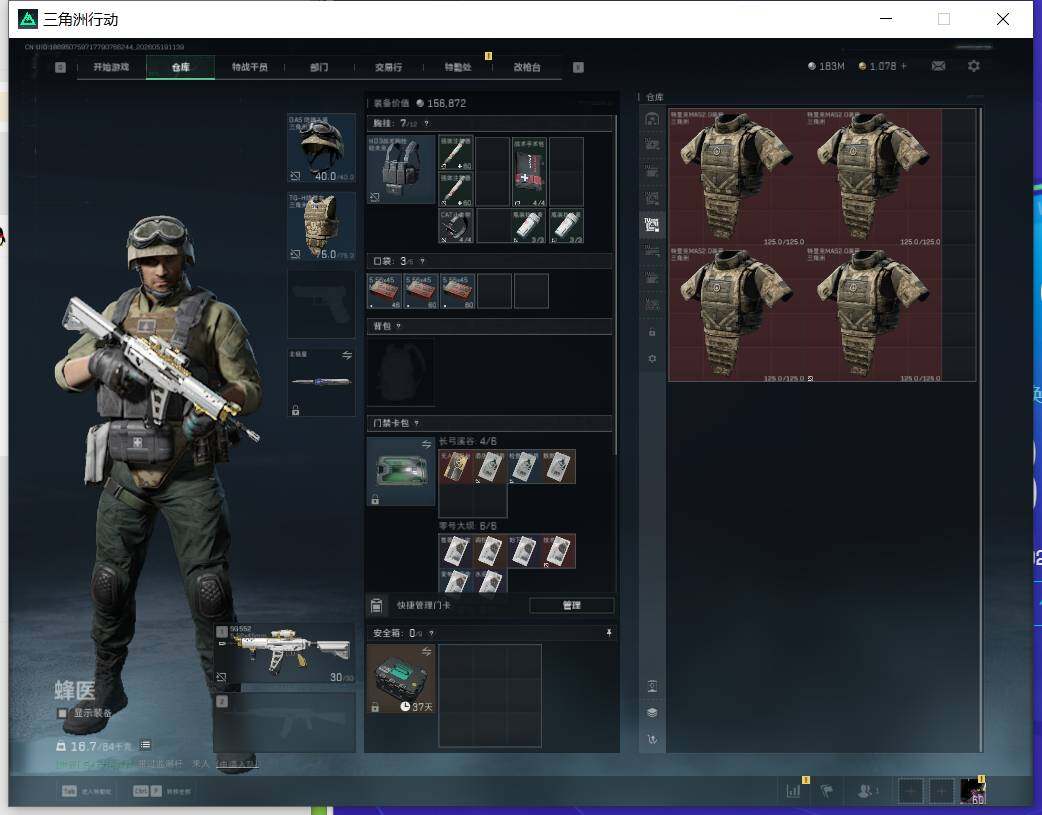Select first injector in chest rig

pyautogui.click(x=456, y=154)
